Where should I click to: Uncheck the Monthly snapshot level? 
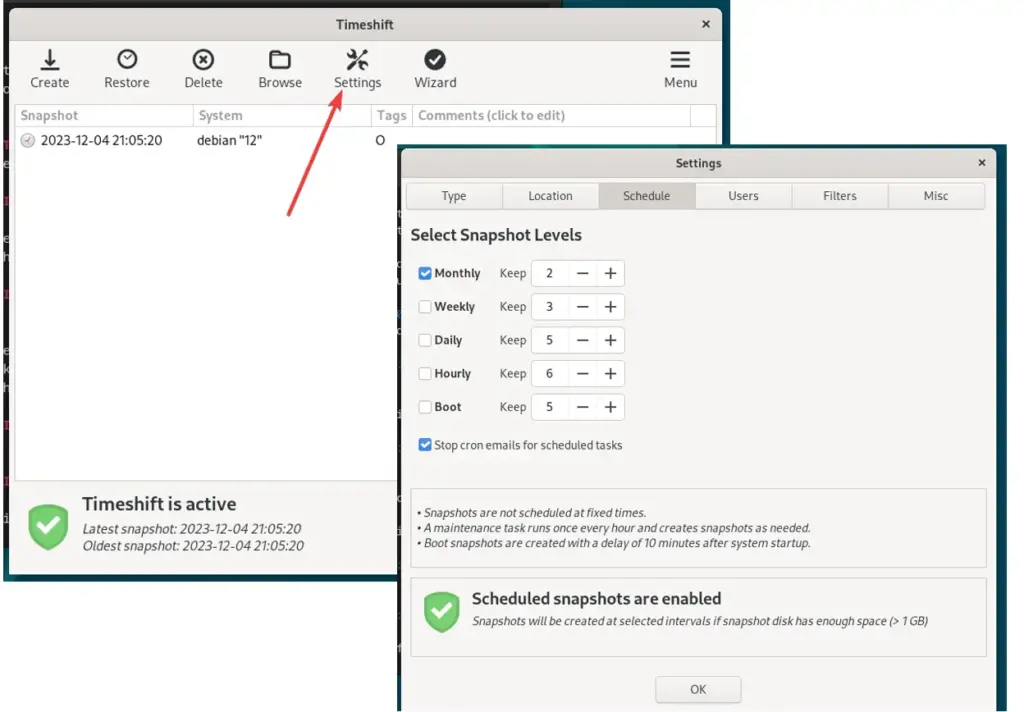click(x=424, y=273)
